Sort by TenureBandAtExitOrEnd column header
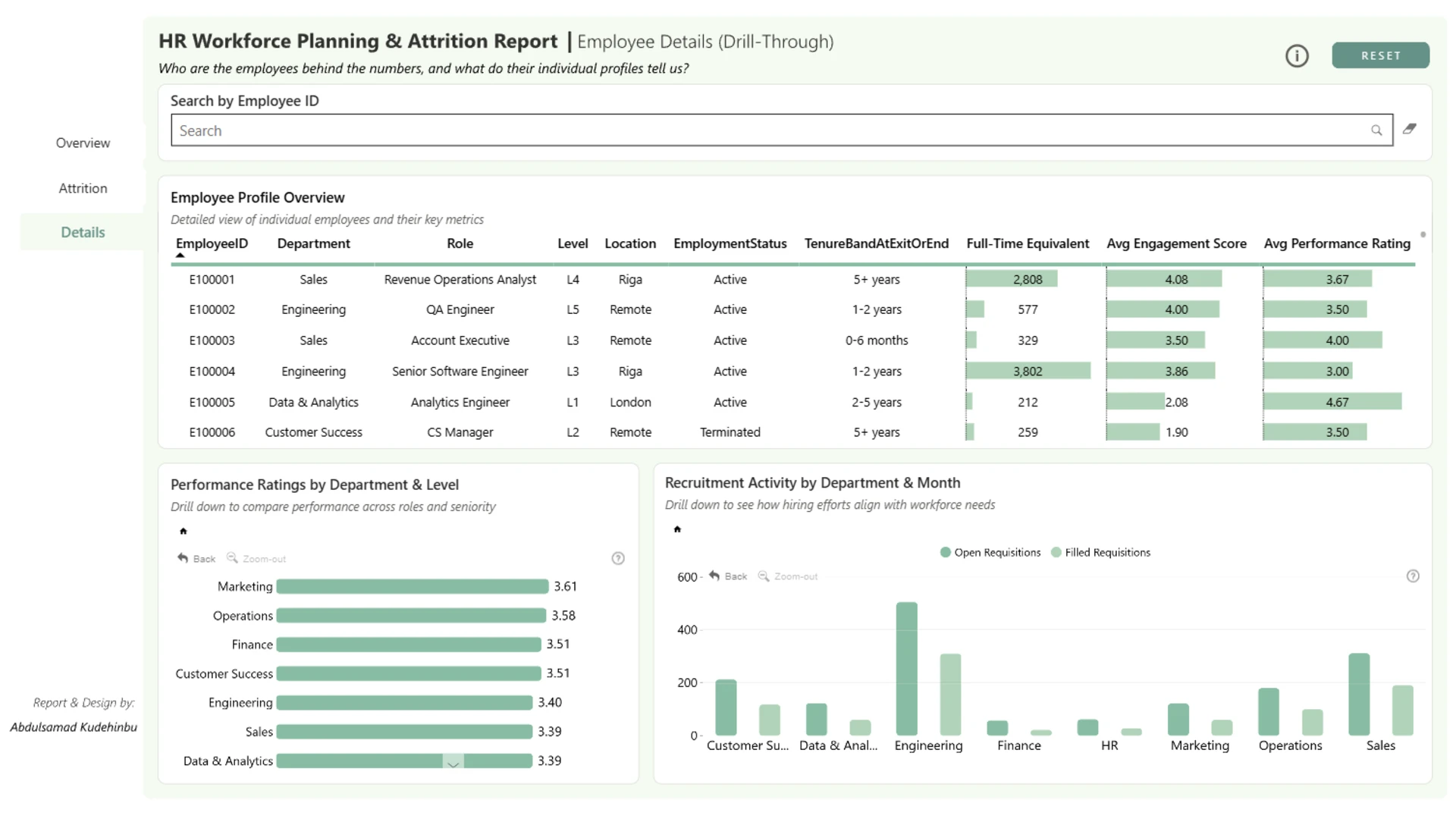Viewport: 1456px width, 819px height. click(876, 243)
